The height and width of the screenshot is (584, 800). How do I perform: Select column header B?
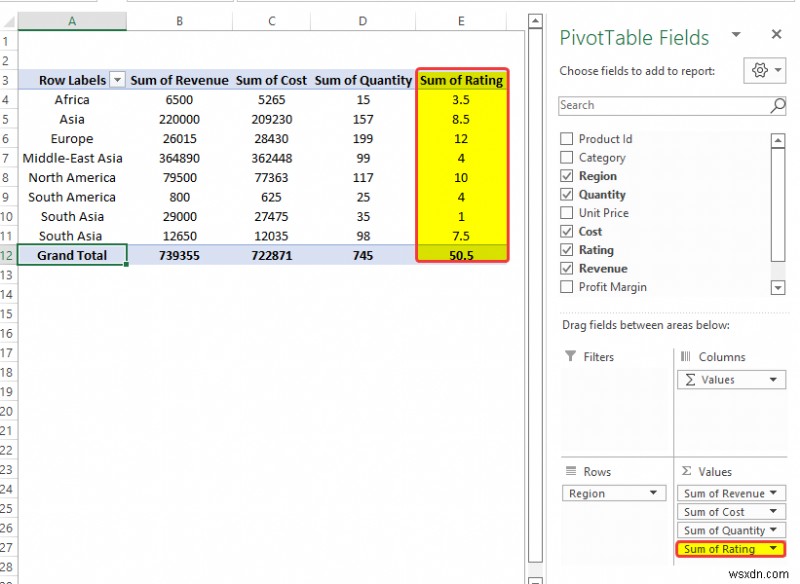(179, 20)
